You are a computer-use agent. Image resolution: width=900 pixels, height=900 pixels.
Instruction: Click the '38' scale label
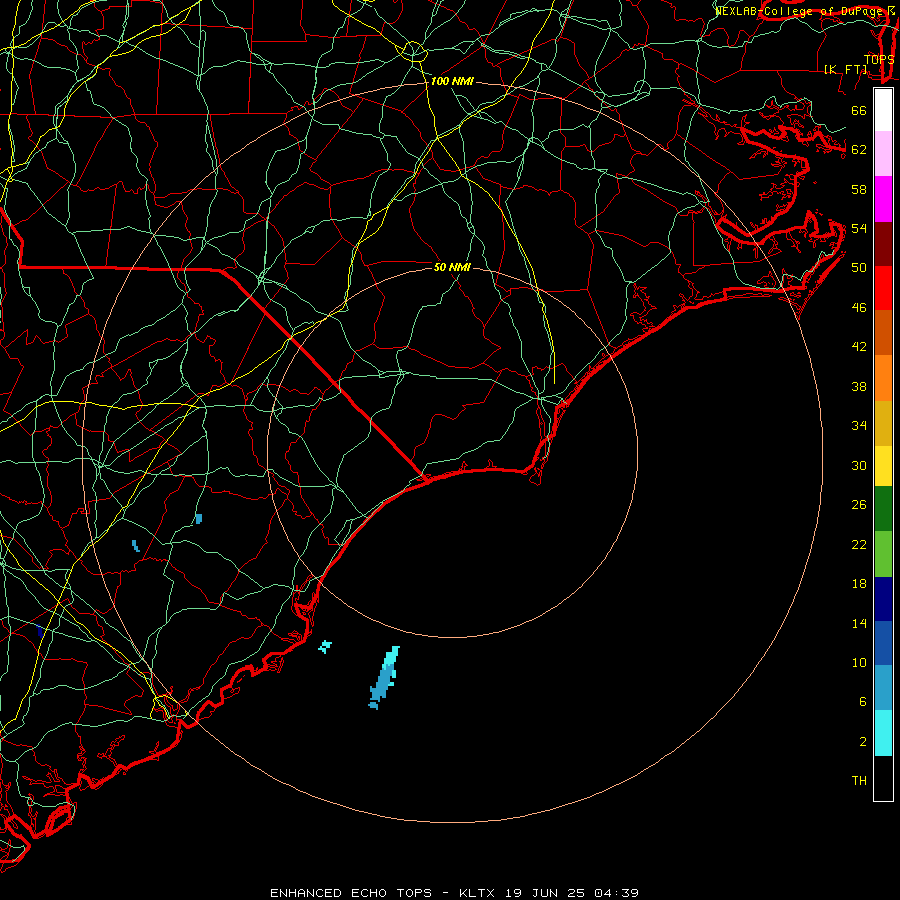coord(859,387)
